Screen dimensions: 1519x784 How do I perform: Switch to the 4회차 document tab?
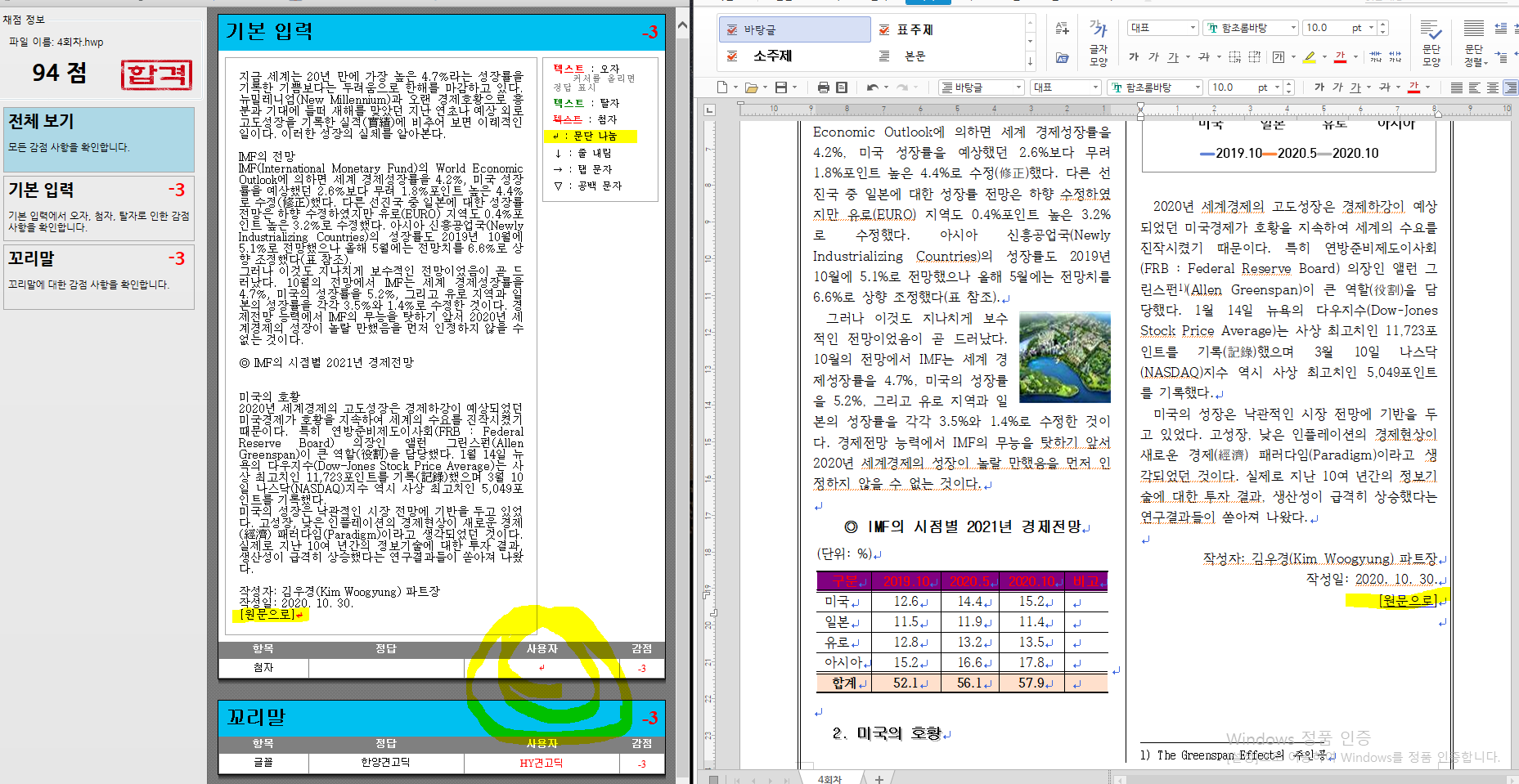click(829, 778)
